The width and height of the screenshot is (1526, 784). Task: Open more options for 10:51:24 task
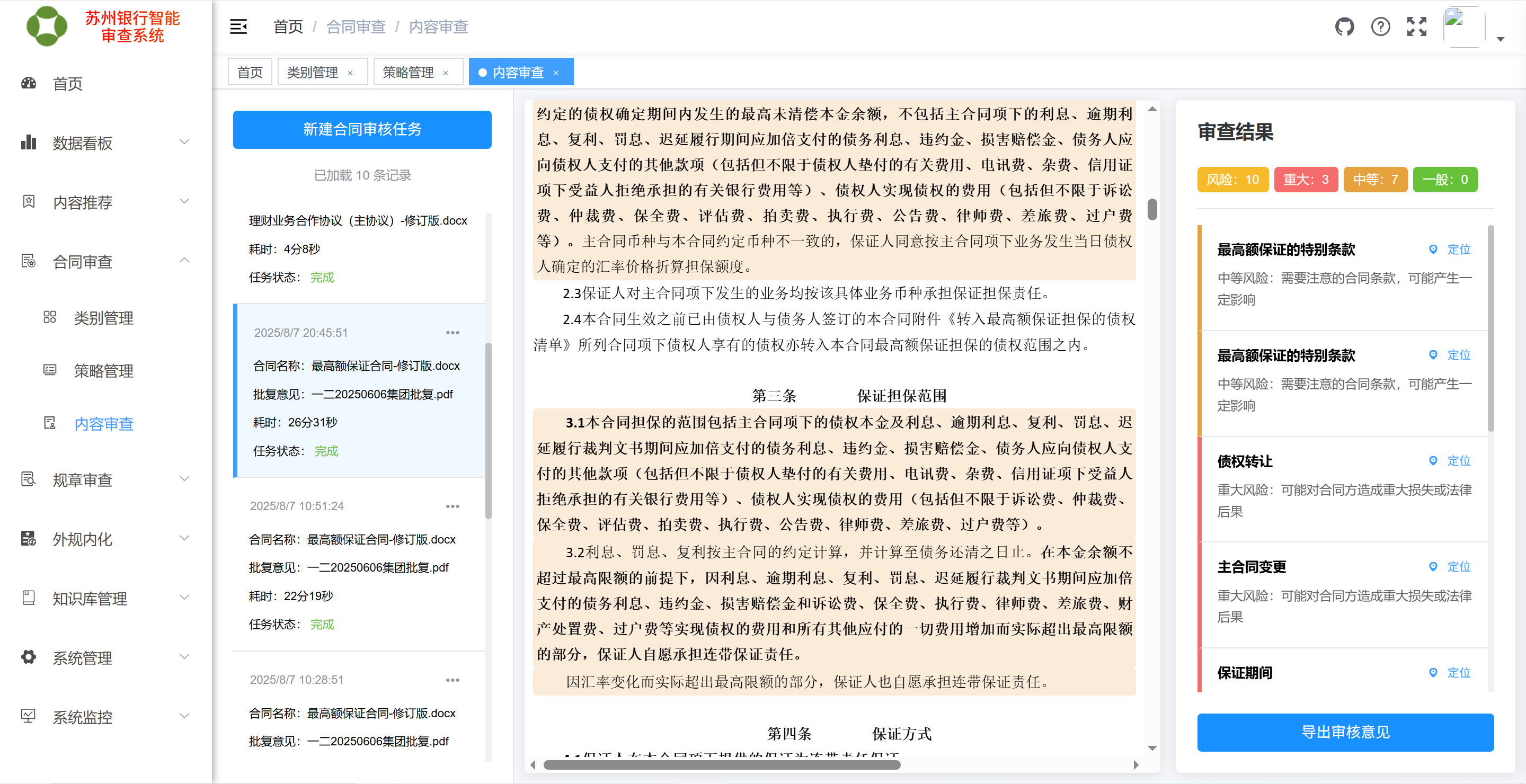point(453,506)
